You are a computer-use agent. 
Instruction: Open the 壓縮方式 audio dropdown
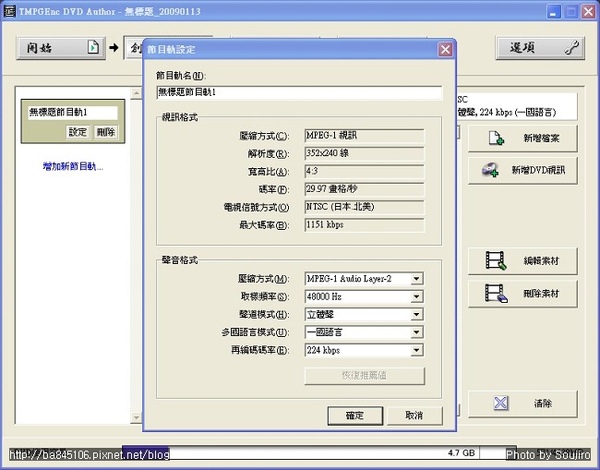416,279
